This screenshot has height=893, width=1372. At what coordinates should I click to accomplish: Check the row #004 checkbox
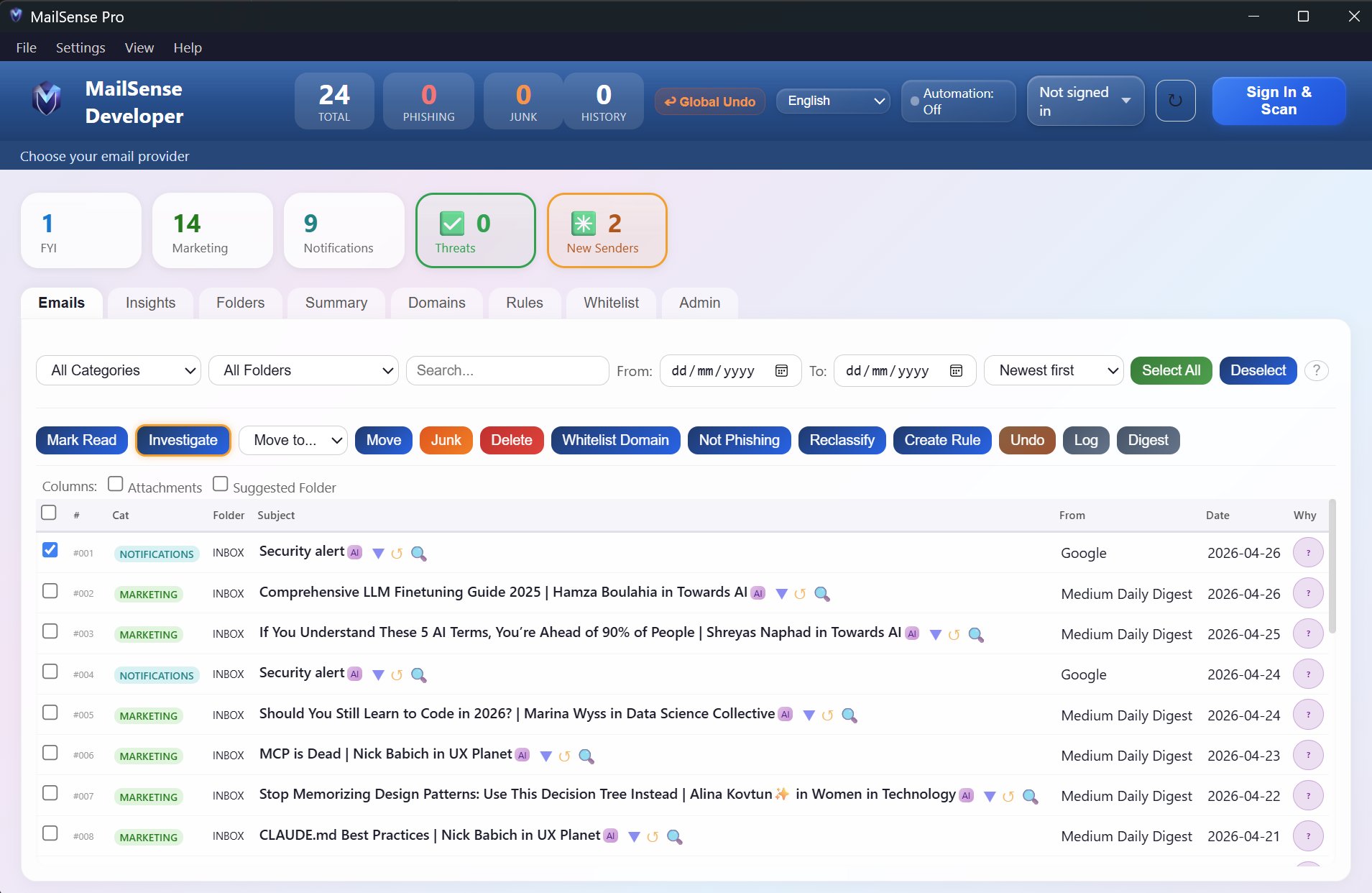(x=50, y=672)
